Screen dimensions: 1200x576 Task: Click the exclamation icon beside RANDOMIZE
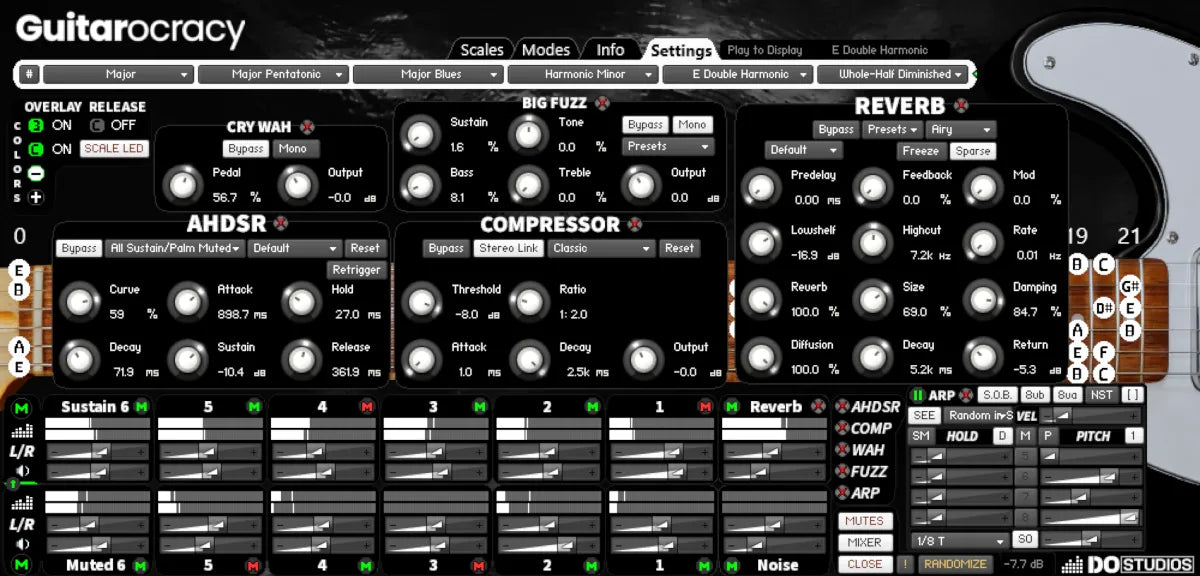click(x=904, y=565)
